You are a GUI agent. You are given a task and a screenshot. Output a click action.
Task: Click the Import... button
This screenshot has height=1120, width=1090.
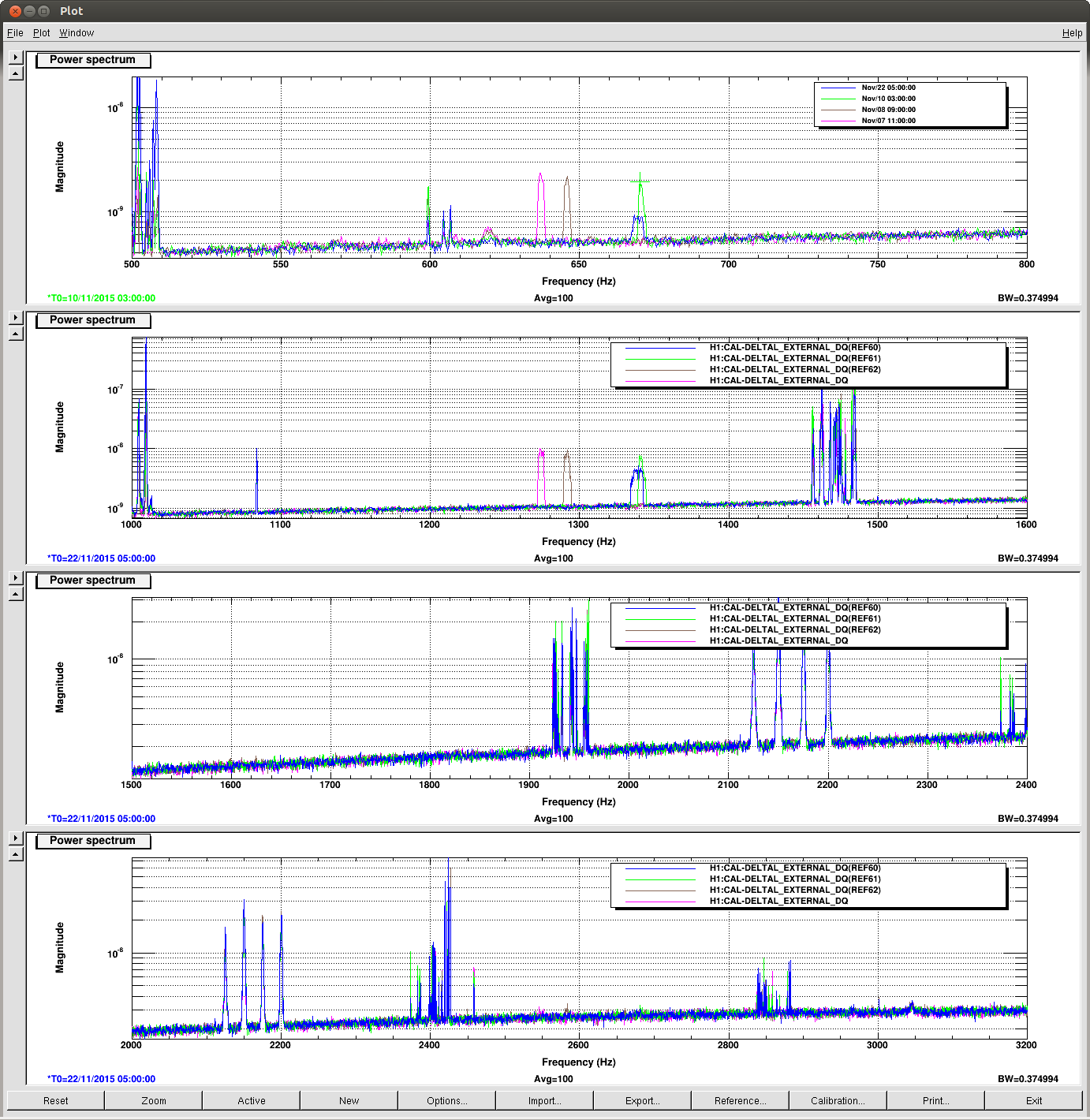(545, 1100)
